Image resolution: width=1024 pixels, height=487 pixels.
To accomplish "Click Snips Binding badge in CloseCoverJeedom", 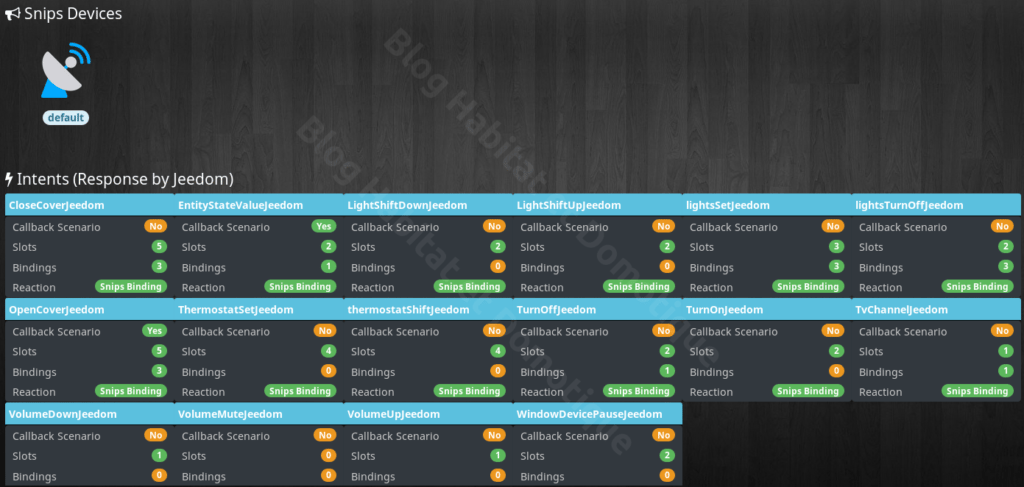I will click(x=131, y=287).
